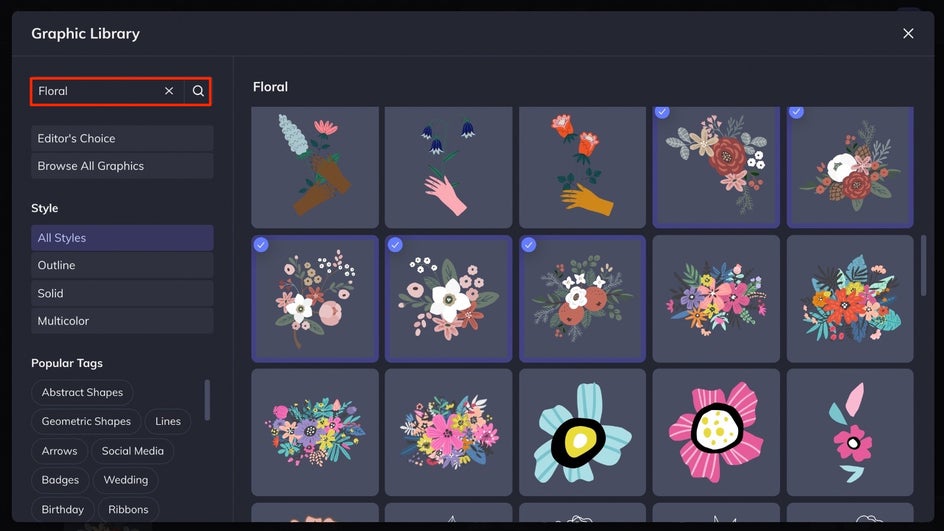Uncheck the white flower pinecone bouquet graphic
The height and width of the screenshot is (531, 944).
850,167
